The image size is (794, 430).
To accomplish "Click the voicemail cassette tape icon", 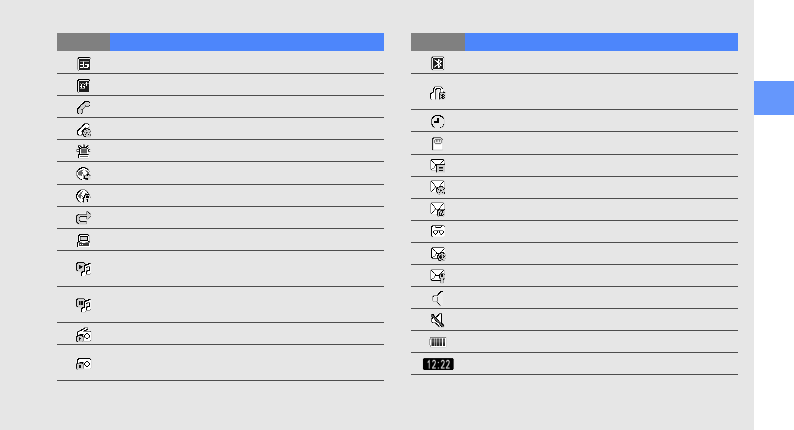I will (x=438, y=231).
